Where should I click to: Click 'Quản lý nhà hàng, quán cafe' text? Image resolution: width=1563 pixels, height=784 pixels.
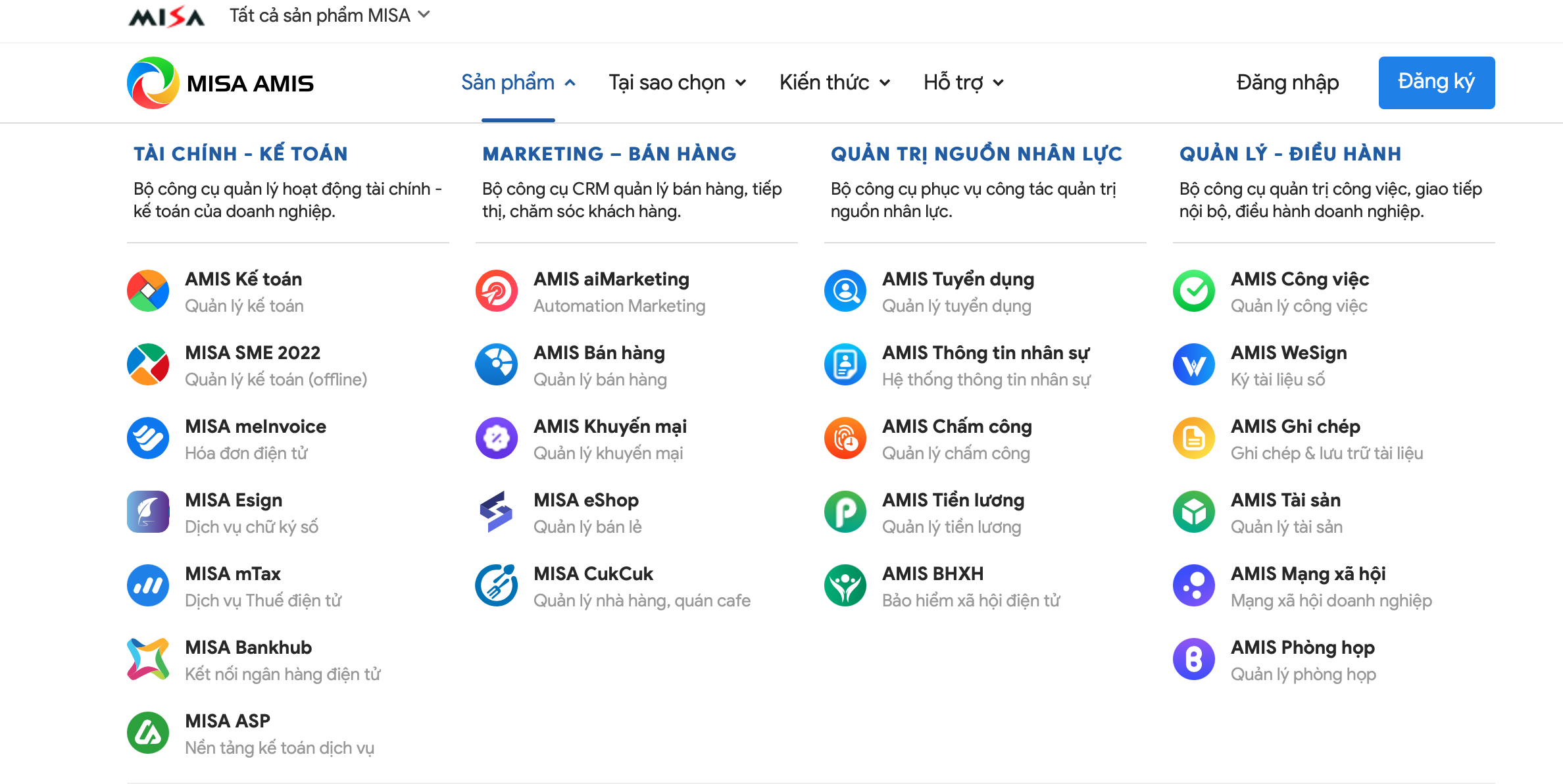642,600
